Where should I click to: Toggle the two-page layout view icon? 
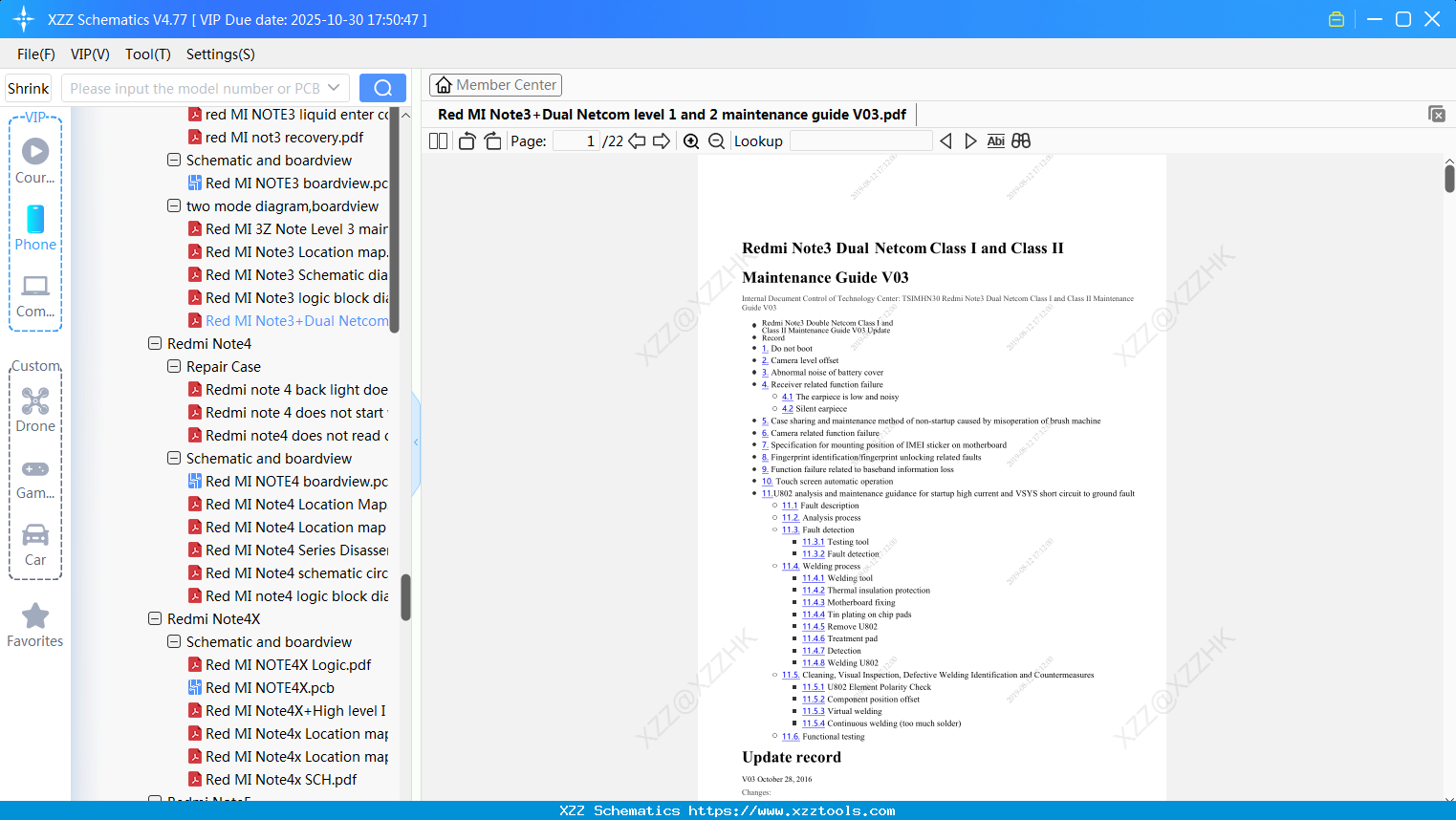pos(438,141)
